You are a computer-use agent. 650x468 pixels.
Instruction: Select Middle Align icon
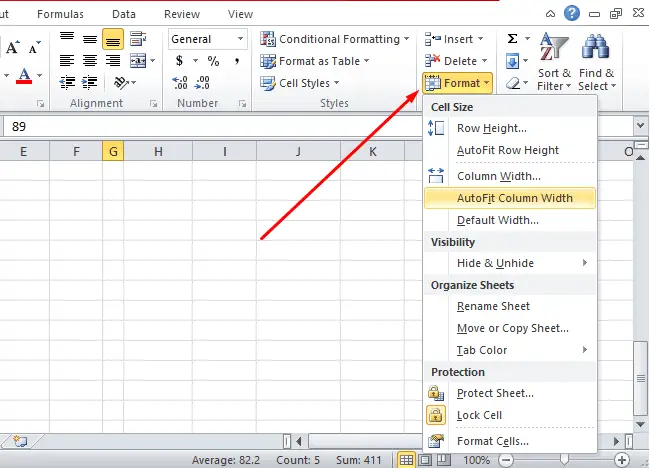click(90, 39)
